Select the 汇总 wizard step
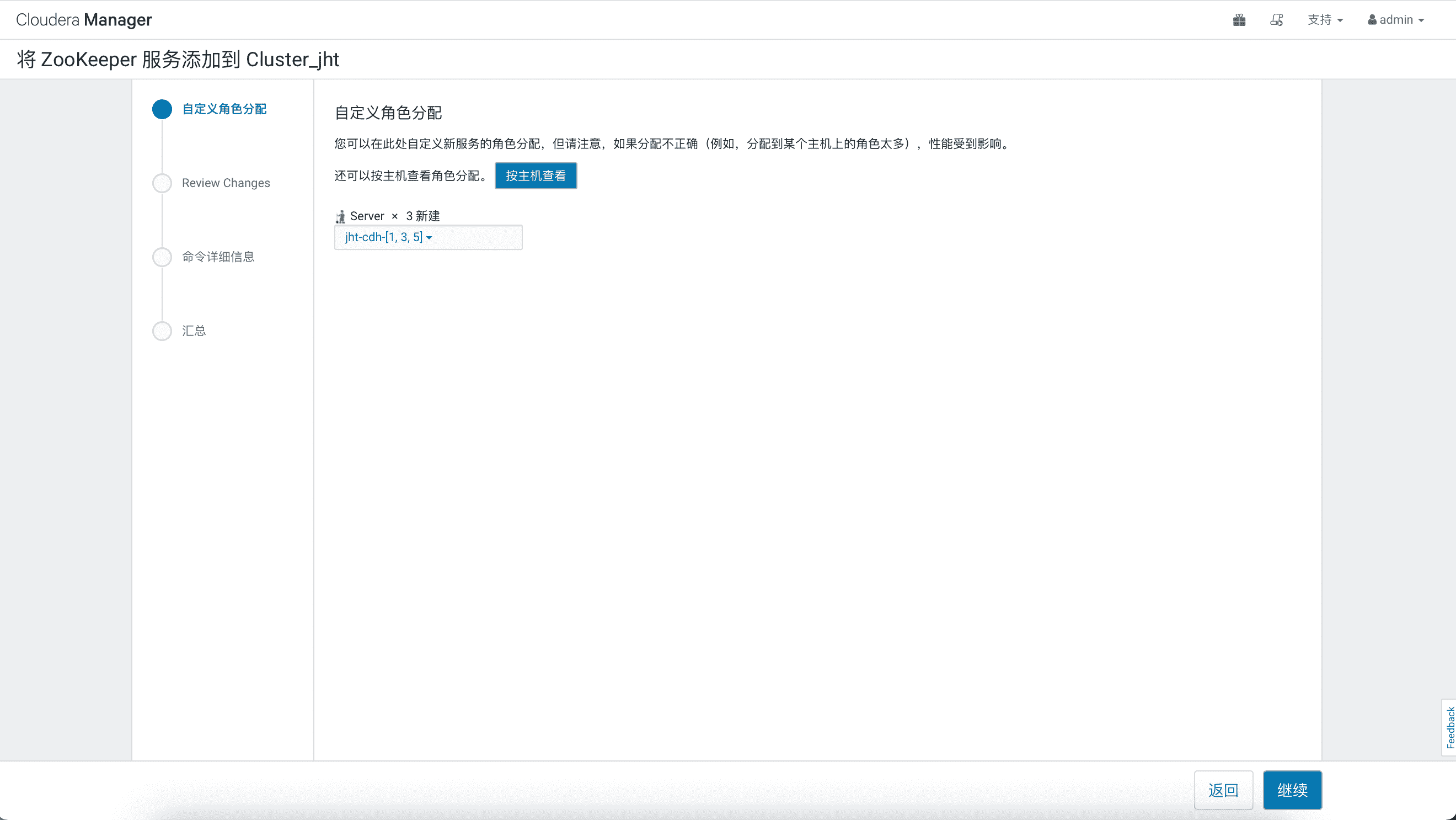Image resolution: width=1456 pixels, height=820 pixels. tap(194, 331)
